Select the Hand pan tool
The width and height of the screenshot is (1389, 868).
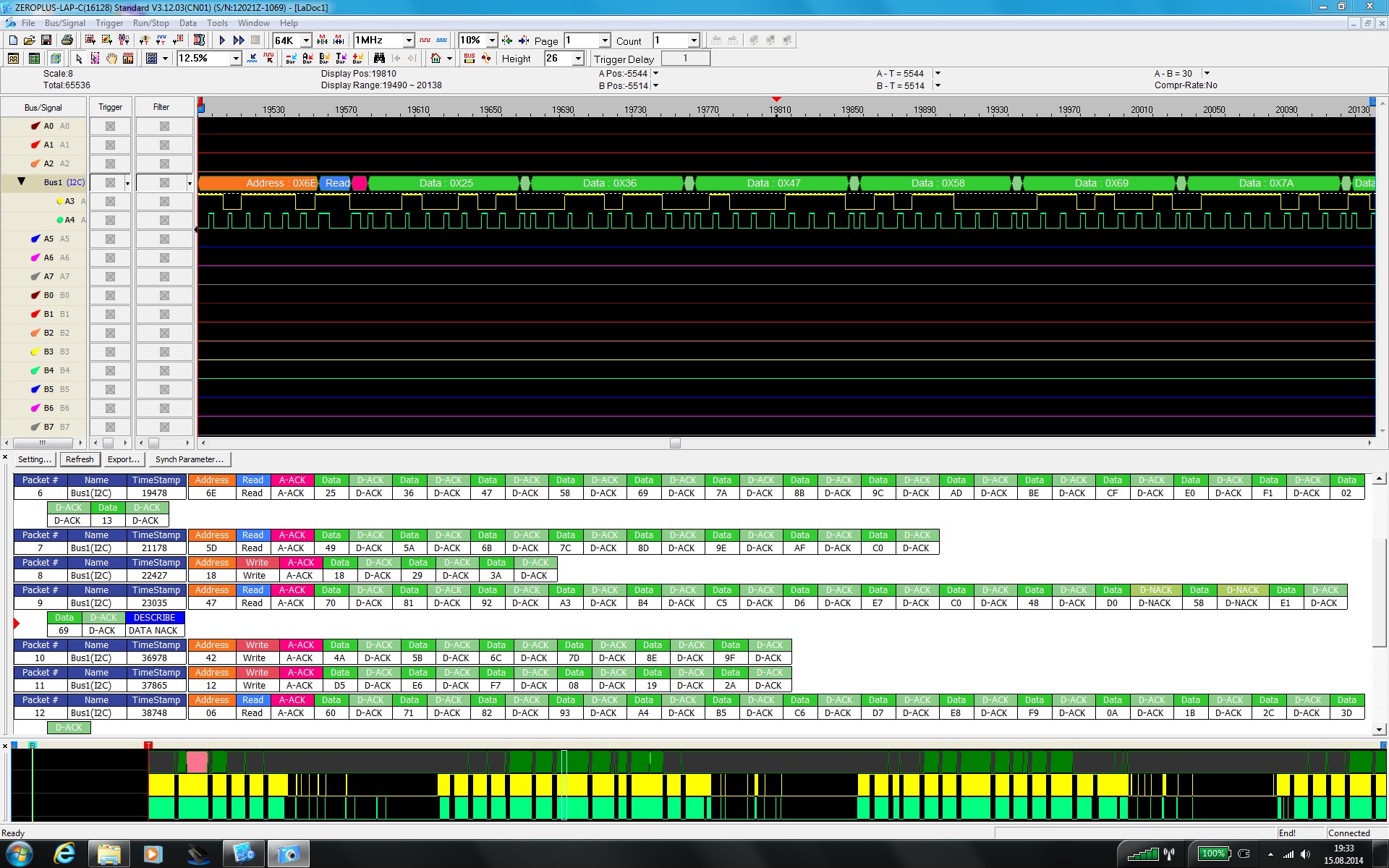tap(111, 59)
